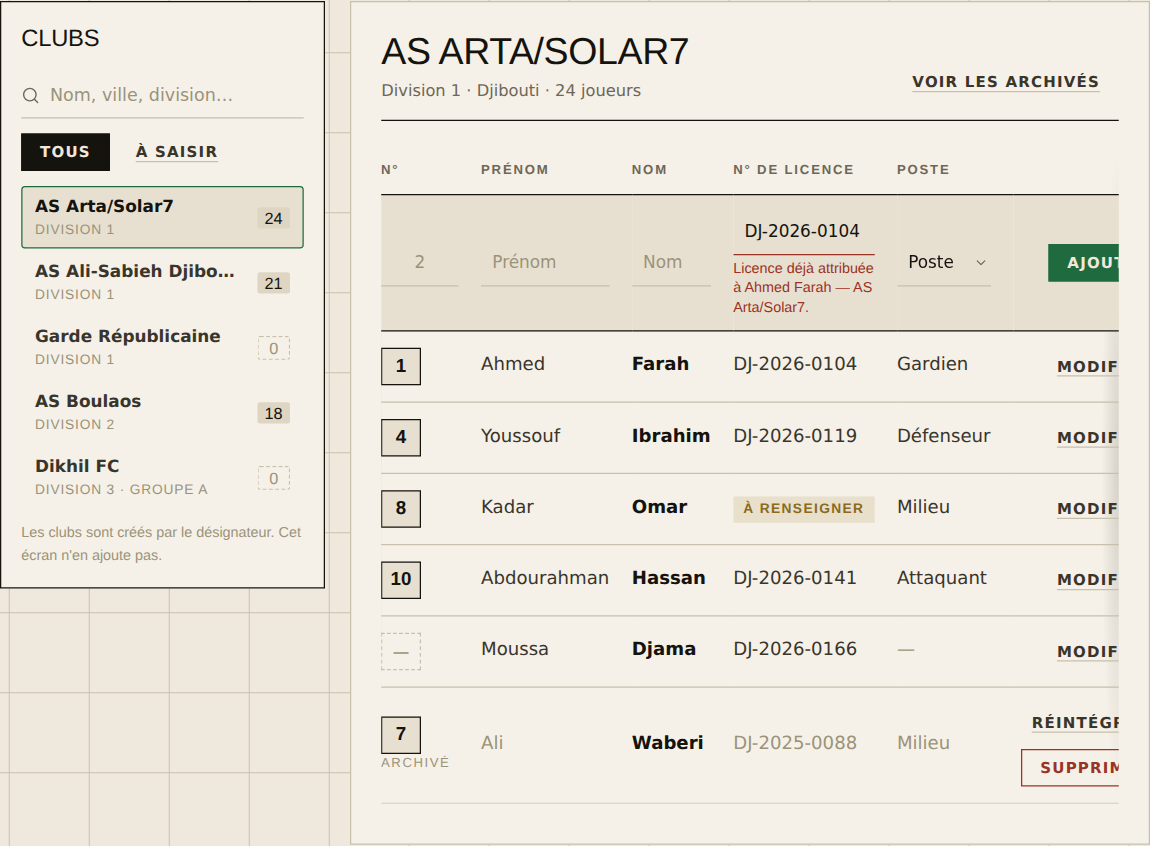Click licence DJ-2026-0119 in the table

point(795,436)
